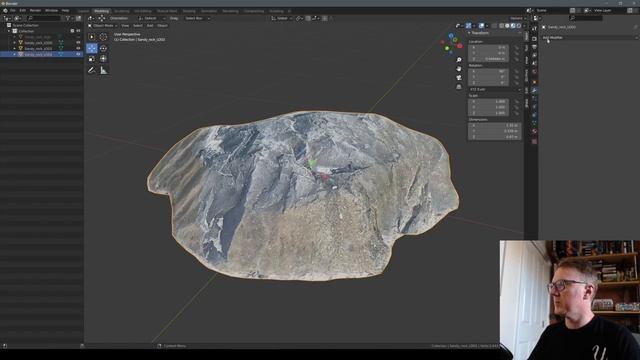Open the Window menu
This screenshot has width=640, height=360.
(51, 11)
